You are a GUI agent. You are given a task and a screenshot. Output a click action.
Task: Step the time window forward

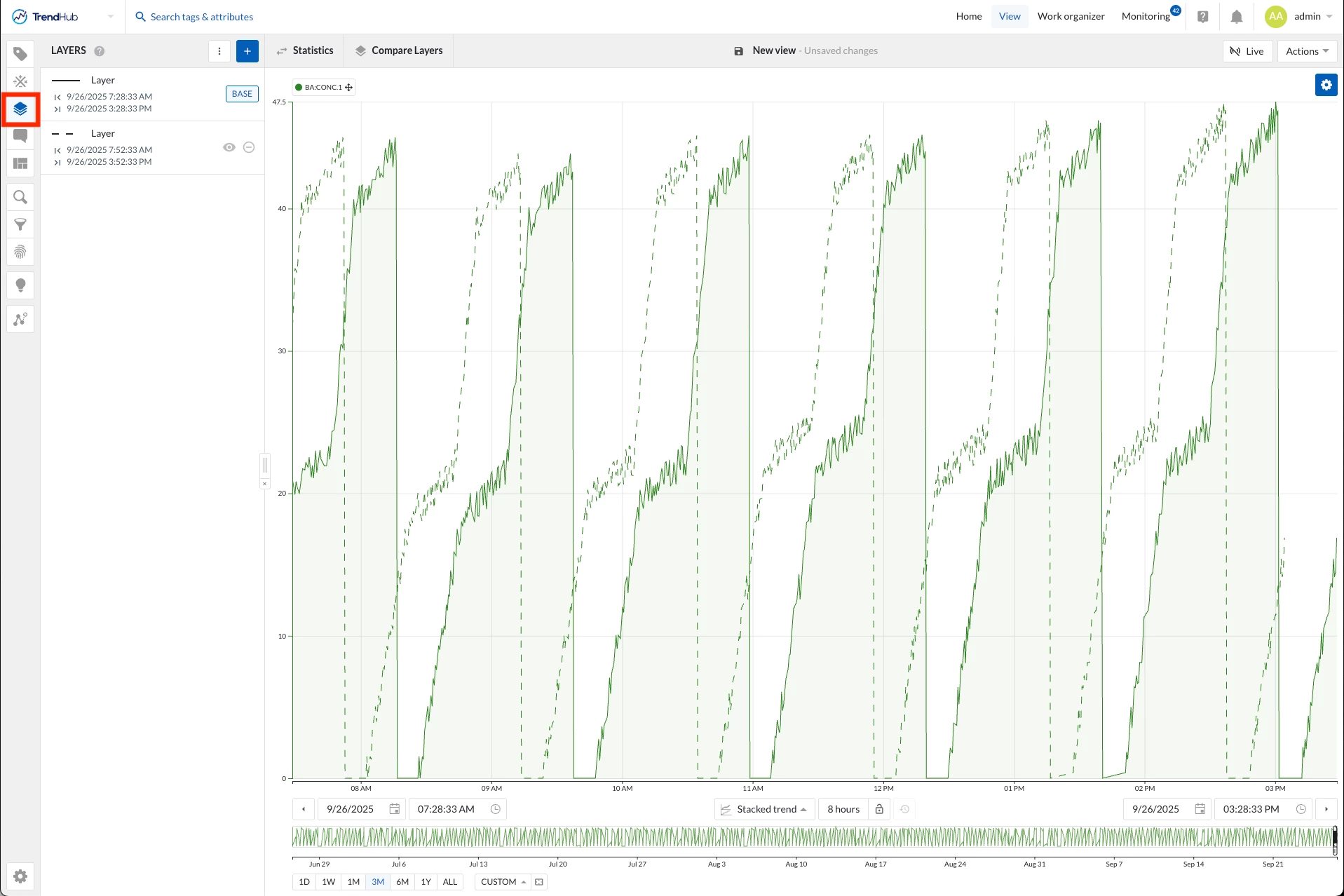1326,809
